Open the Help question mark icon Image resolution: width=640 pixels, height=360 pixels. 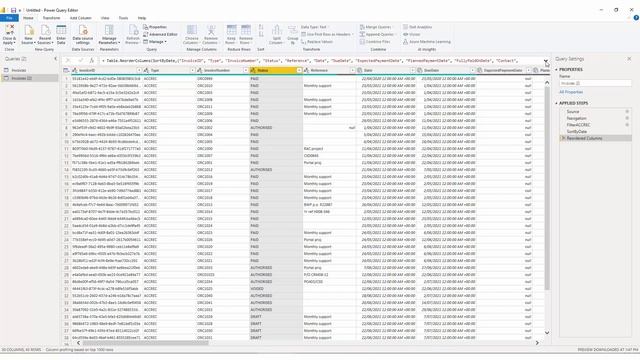636,18
